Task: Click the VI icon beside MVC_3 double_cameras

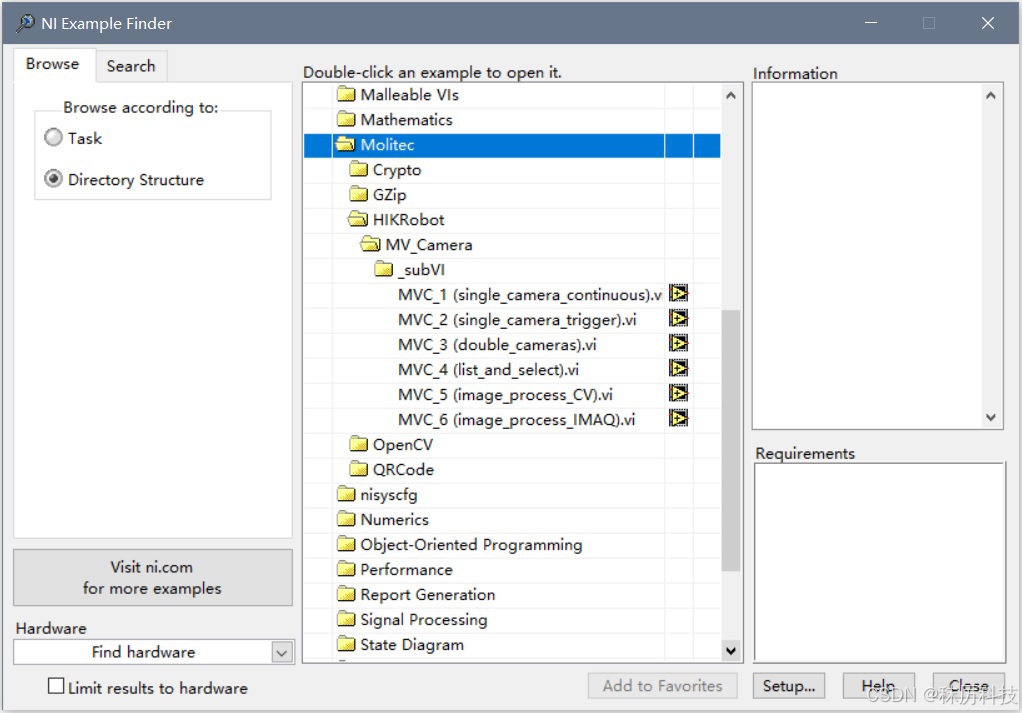Action: [x=679, y=343]
